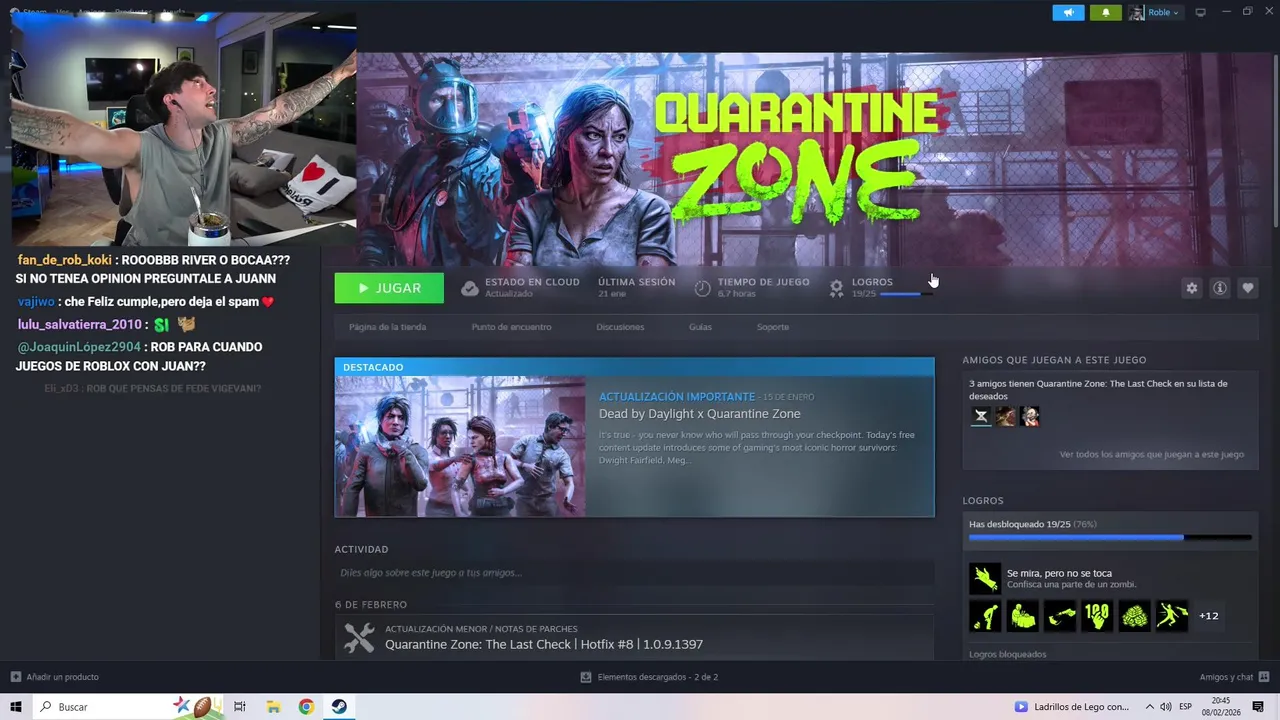This screenshot has height=720, width=1280.
Task: Toggle the favorite heart icon
Action: [x=1248, y=288]
